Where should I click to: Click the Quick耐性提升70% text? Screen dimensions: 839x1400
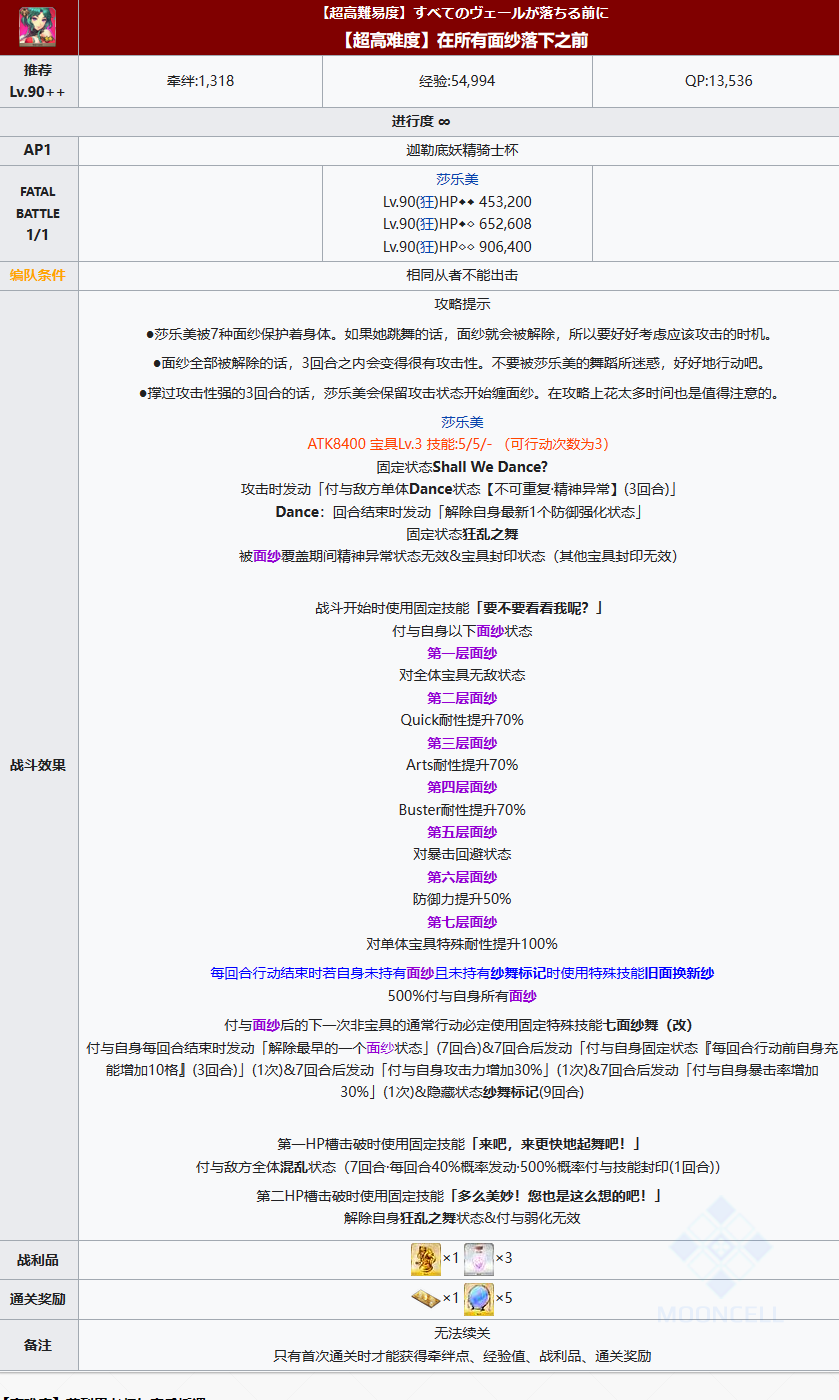tap(462, 720)
